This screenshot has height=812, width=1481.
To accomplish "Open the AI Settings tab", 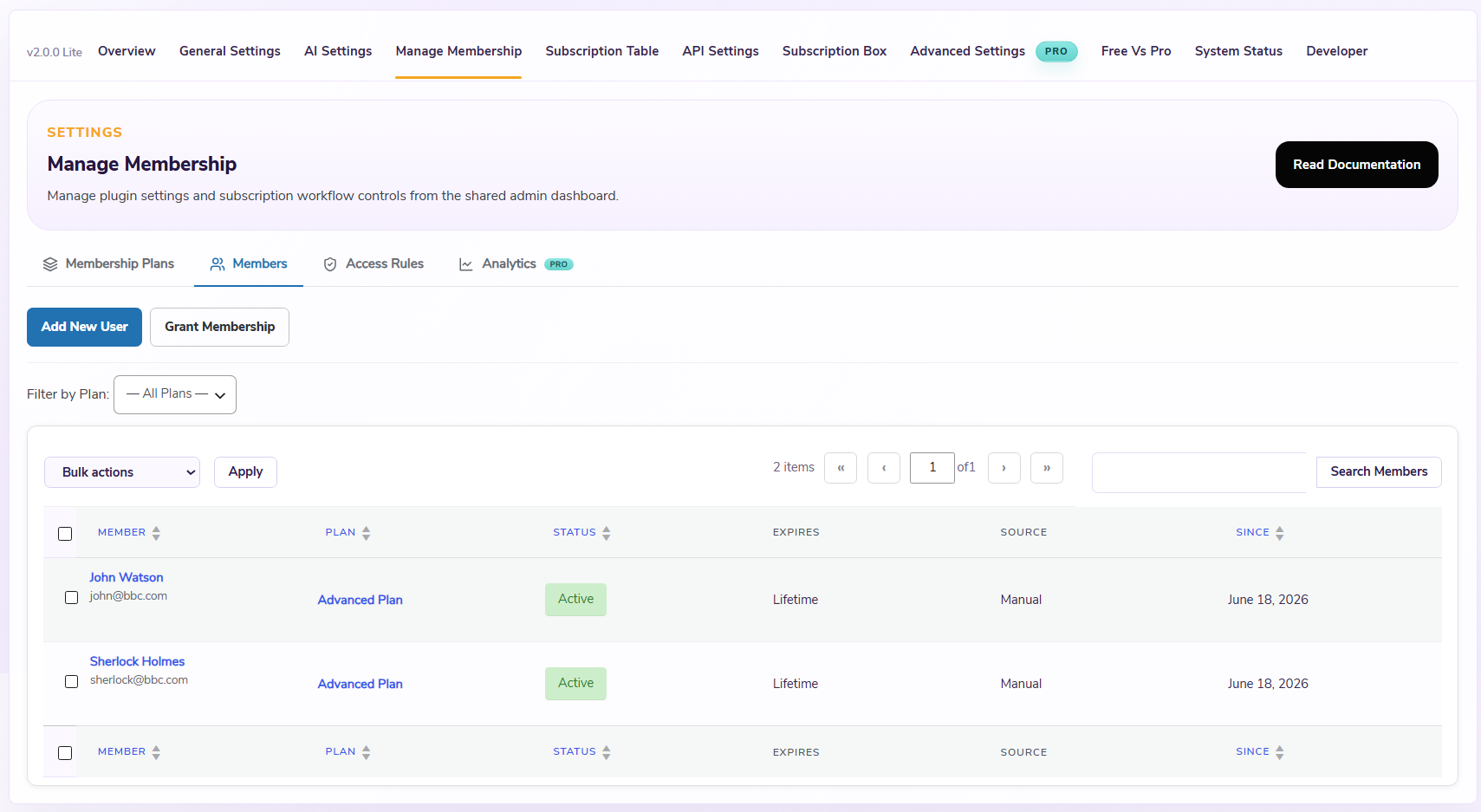I will 338,51.
